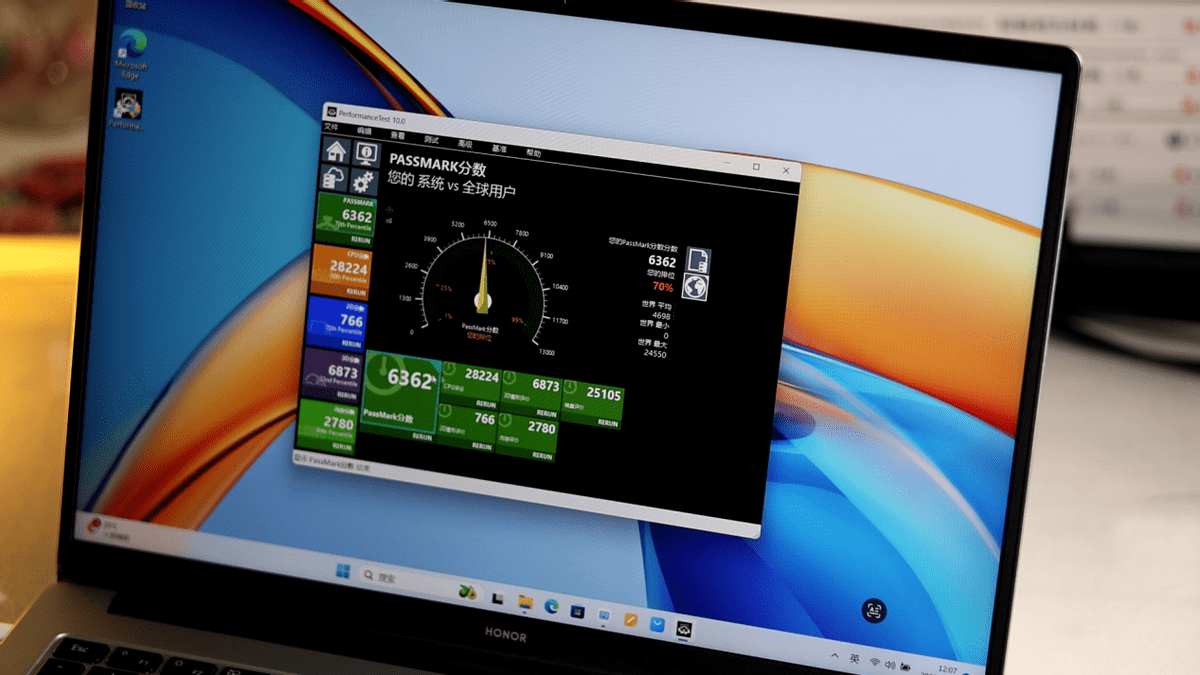Open the Windows Start menu

click(x=343, y=571)
